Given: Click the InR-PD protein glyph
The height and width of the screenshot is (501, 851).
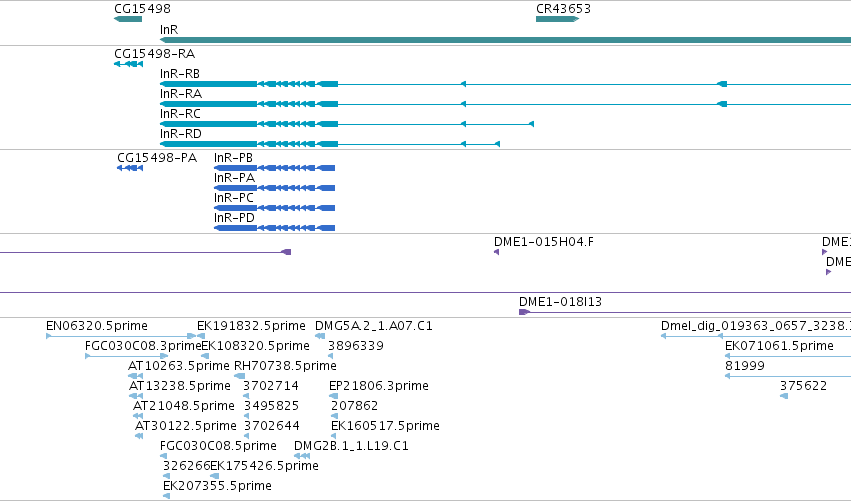Looking at the screenshot, I should 275,228.
